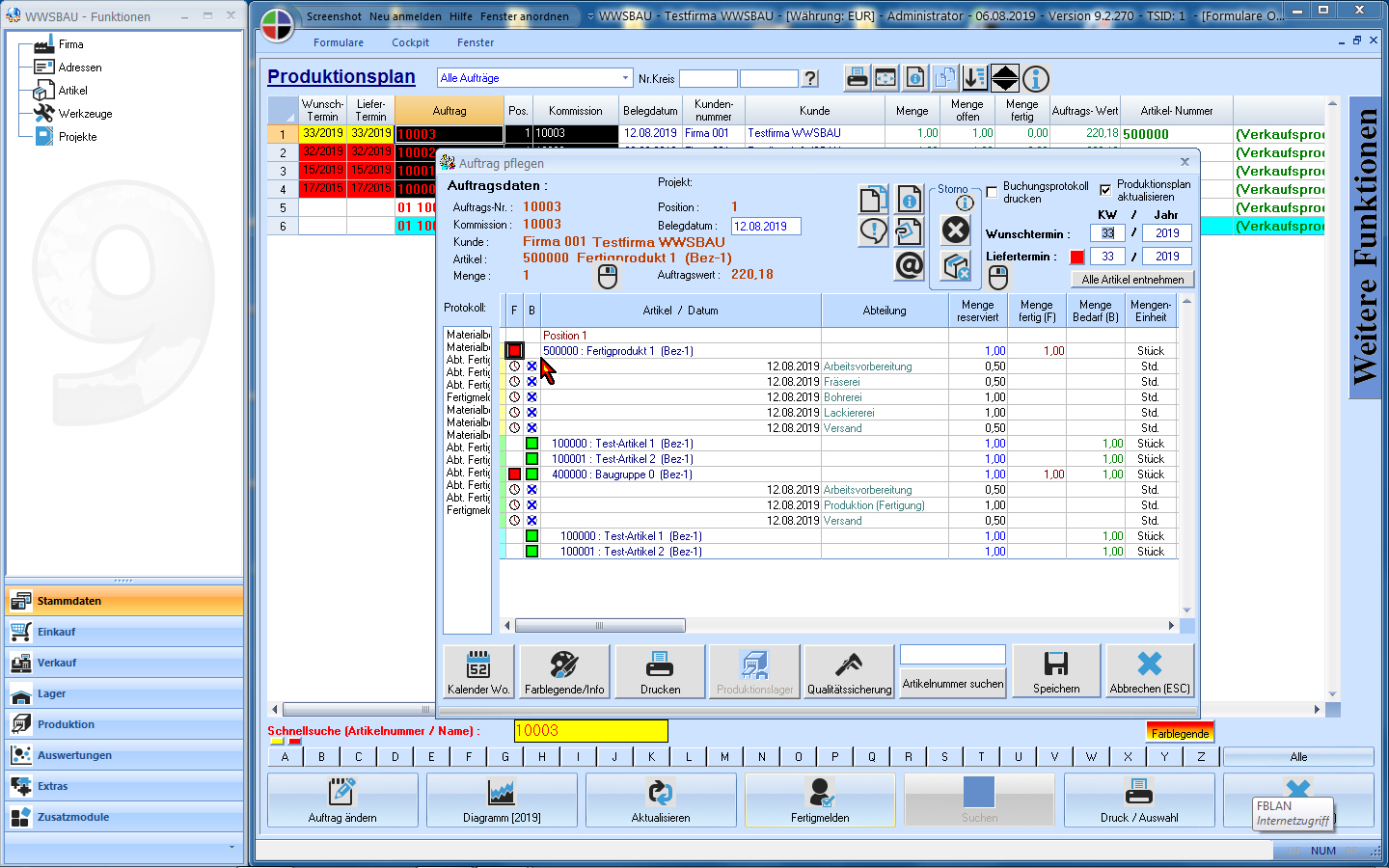This screenshot has width=1389, height=868.
Task: Click the red Liefertermin color swatch
Action: (x=1077, y=257)
